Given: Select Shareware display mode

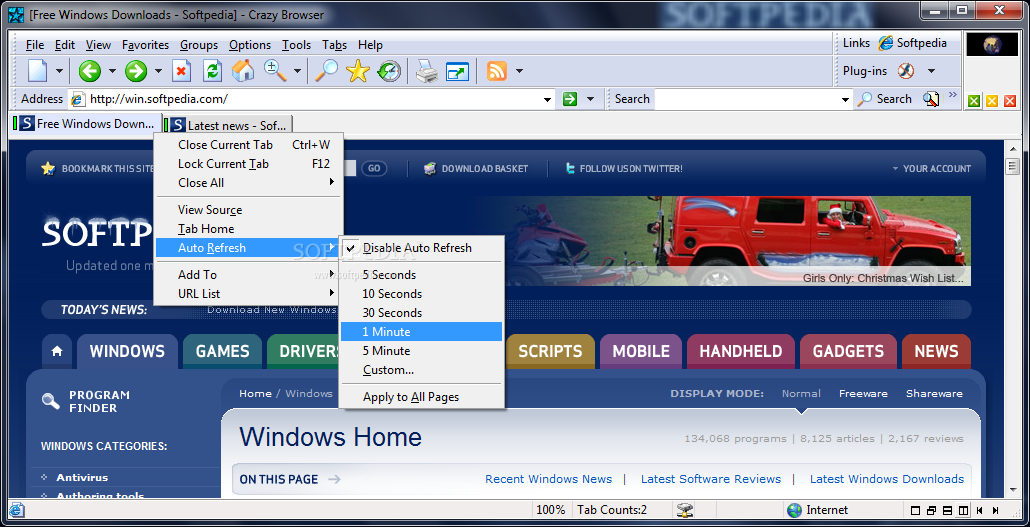Looking at the screenshot, I should point(934,394).
